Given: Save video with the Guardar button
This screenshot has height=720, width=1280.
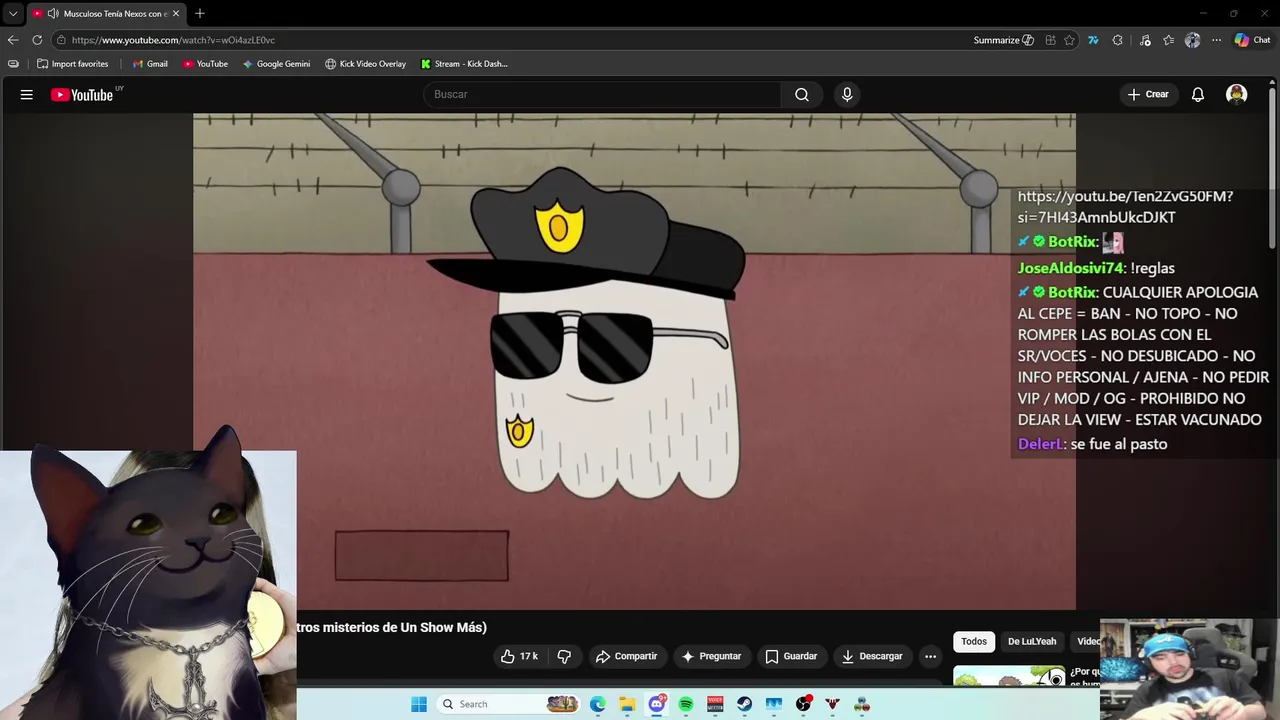Looking at the screenshot, I should pyautogui.click(x=791, y=656).
